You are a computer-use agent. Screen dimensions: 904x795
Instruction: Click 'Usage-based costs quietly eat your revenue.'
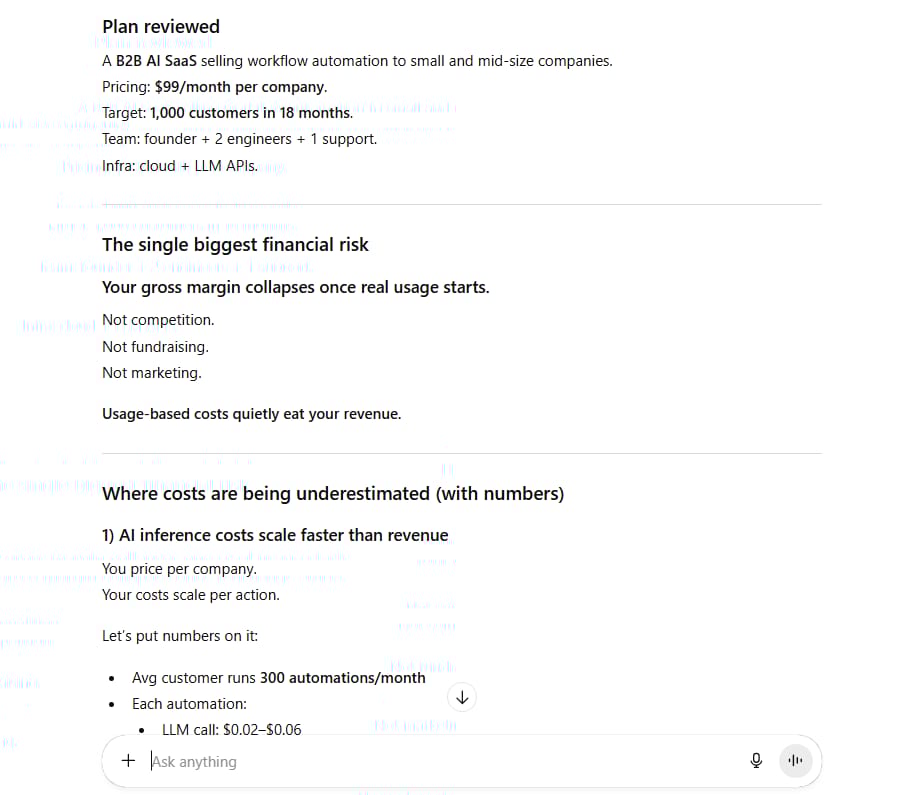251,413
